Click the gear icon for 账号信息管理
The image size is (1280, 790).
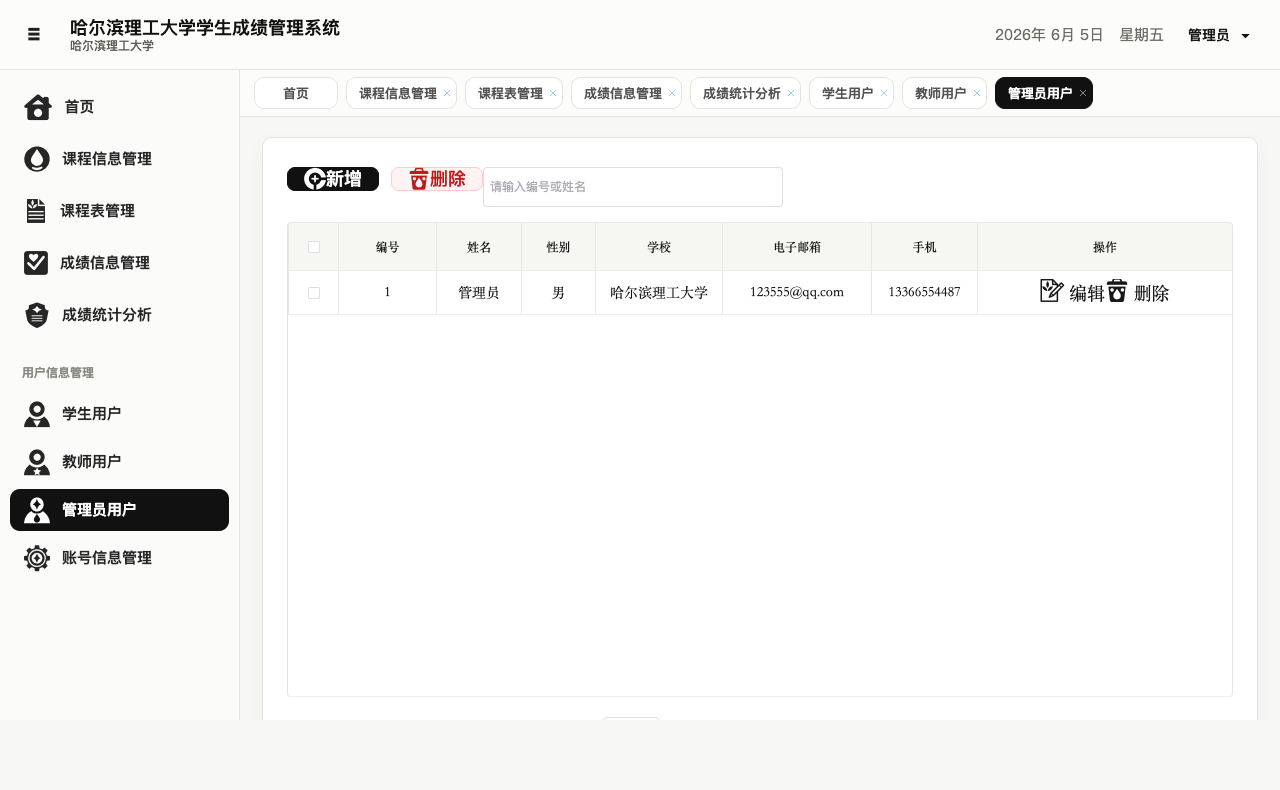click(37, 558)
